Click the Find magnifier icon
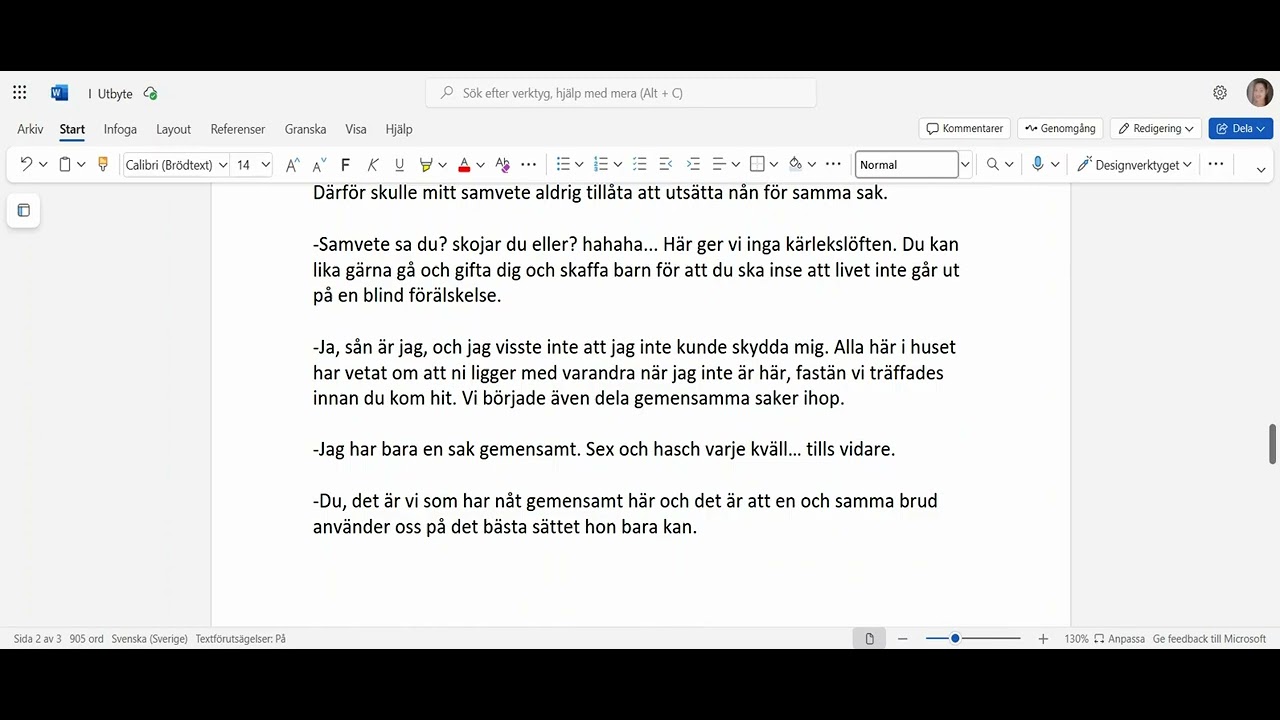Viewport: 1280px width, 720px height. (x=993, y=165)
